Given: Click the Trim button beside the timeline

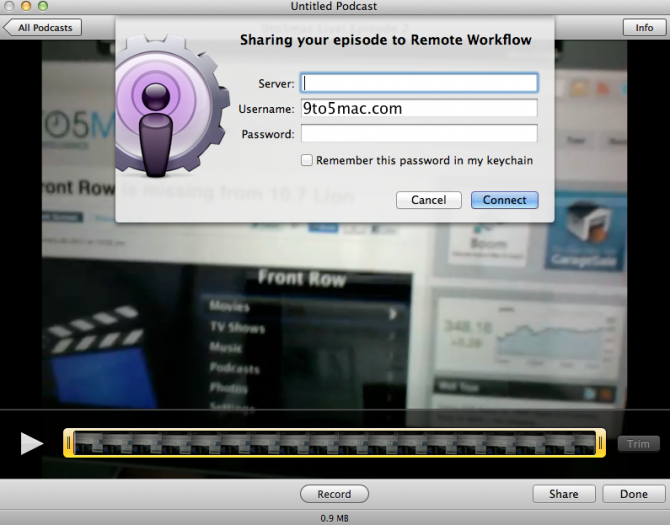Looking at the screenshot, I should (x=638, y=444).
